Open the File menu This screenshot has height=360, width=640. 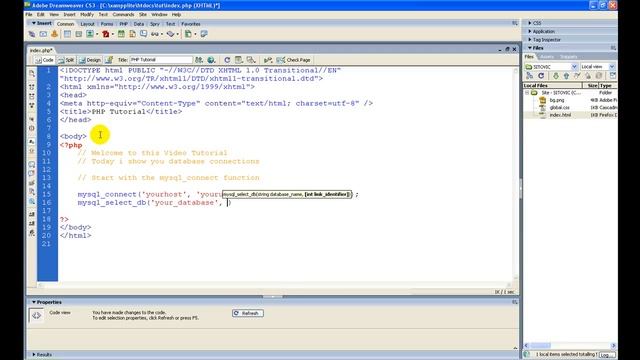coord(29,14)
